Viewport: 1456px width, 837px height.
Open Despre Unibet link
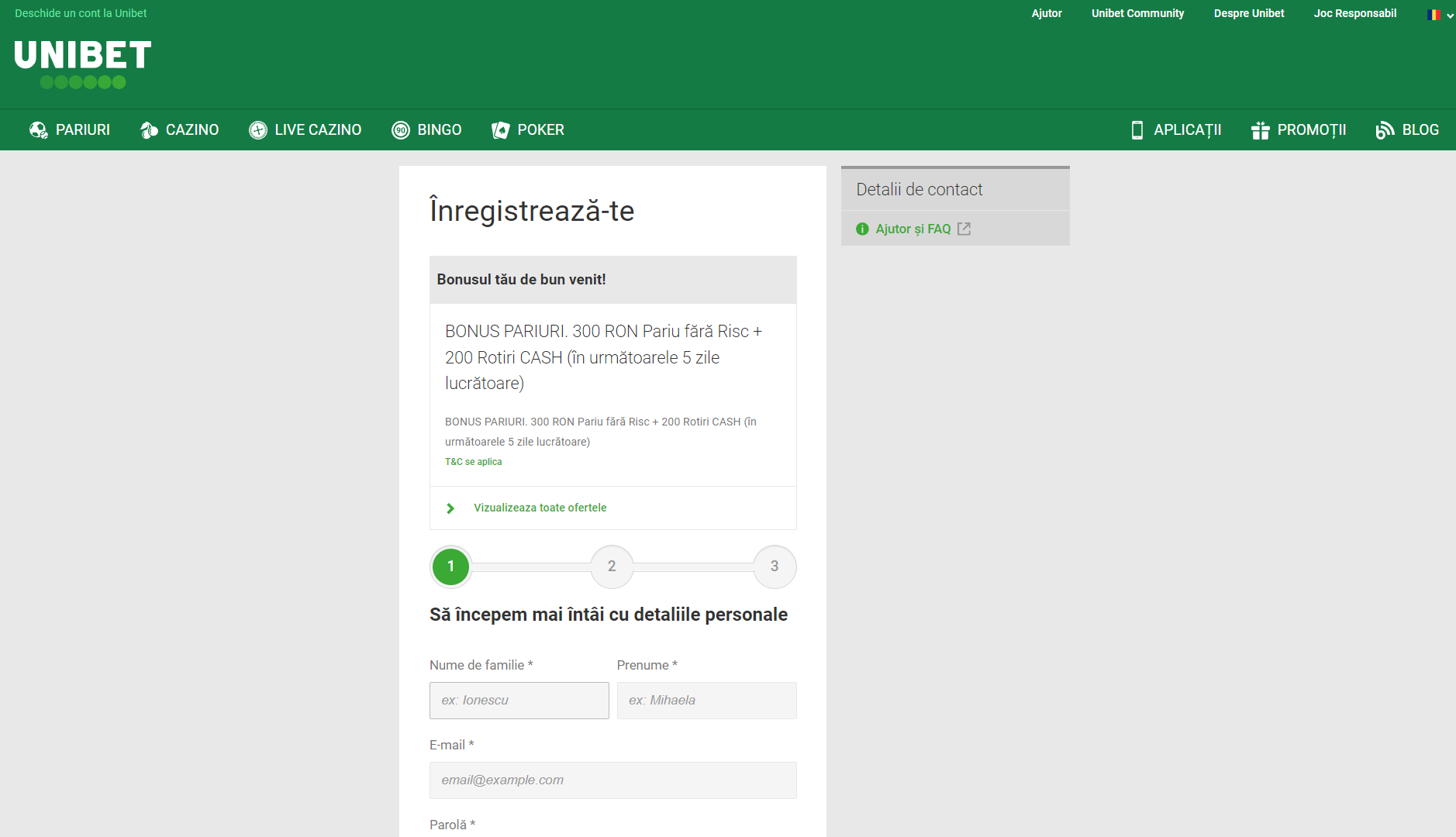click(x=1249, y=13)
